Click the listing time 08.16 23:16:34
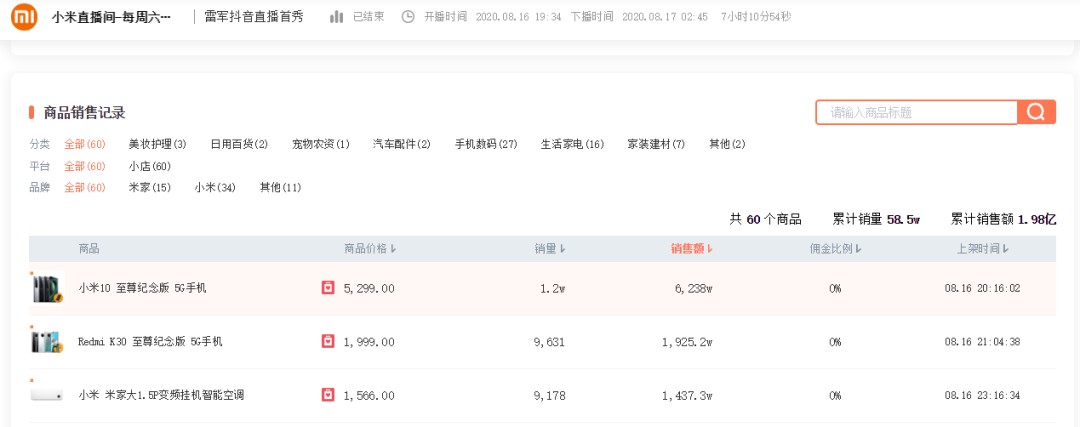Image resolution: width=1080 pixels, height=427 pixels. tap(982, 395)
